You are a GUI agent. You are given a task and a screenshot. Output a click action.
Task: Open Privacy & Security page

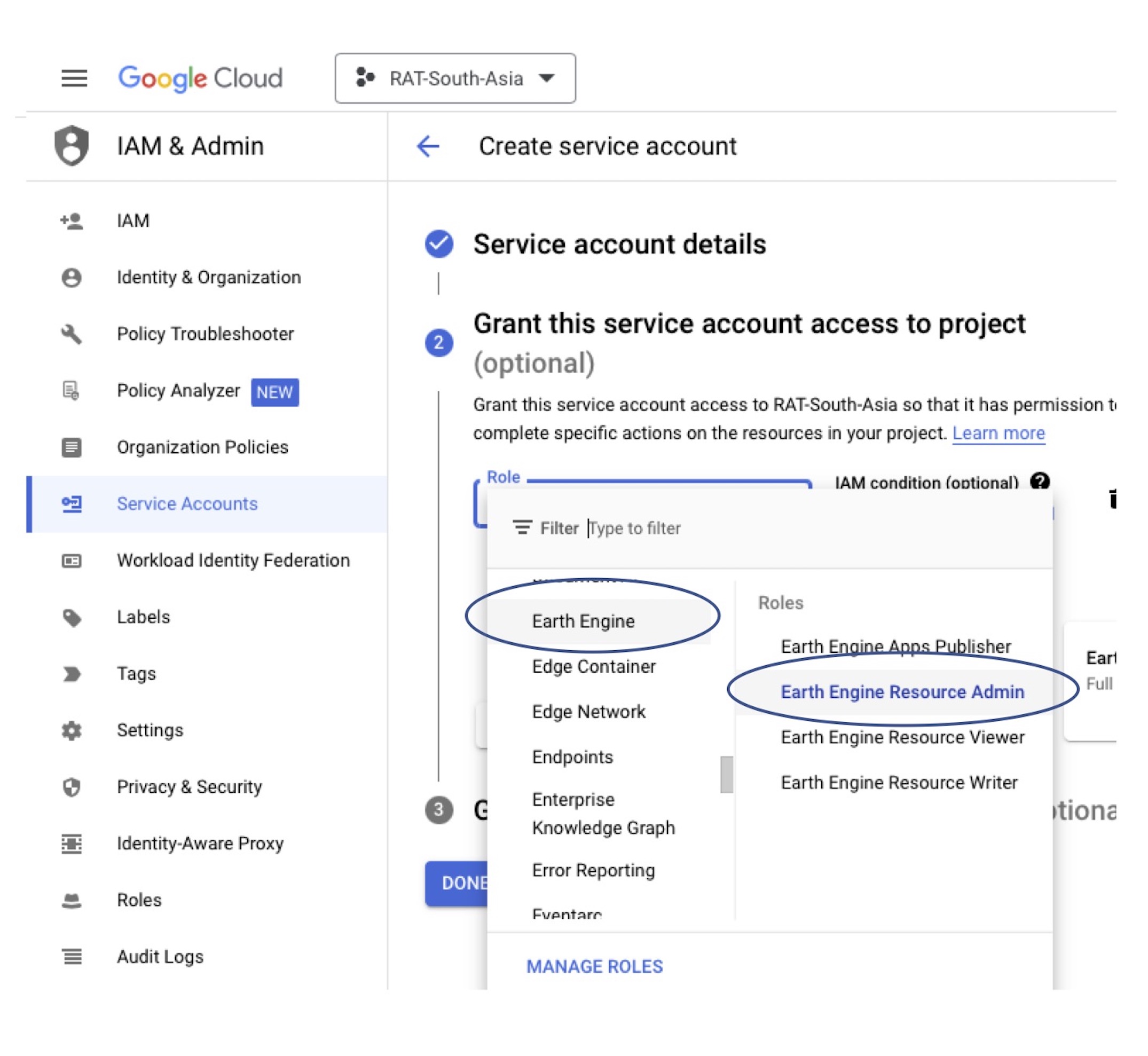(189, 787)
